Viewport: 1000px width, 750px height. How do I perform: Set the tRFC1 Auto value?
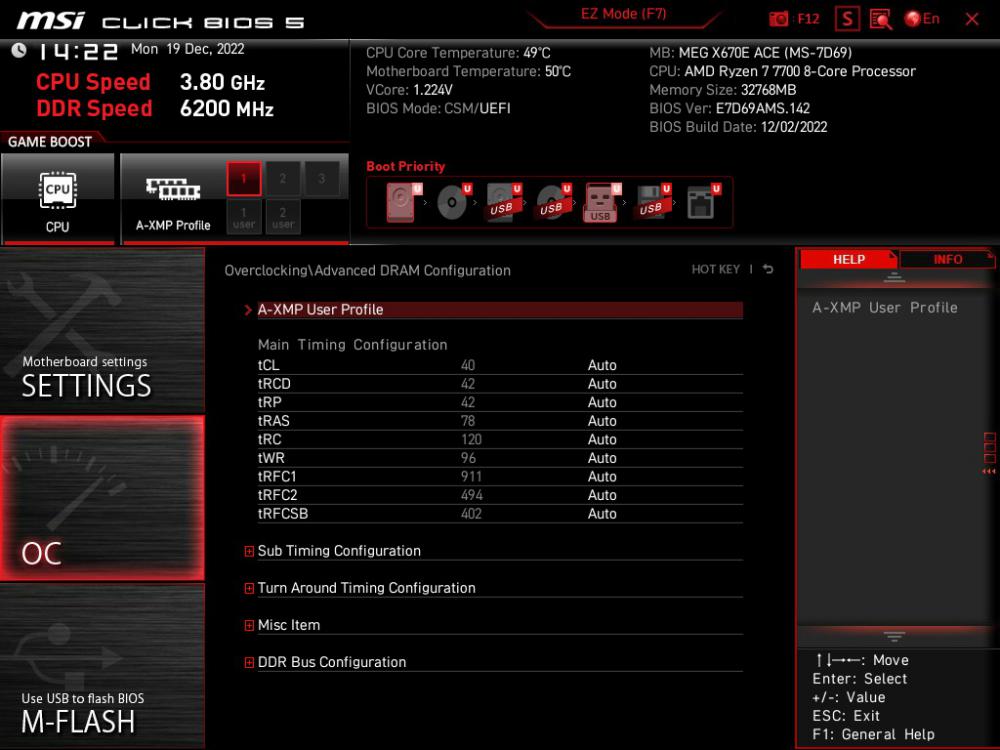601,476
